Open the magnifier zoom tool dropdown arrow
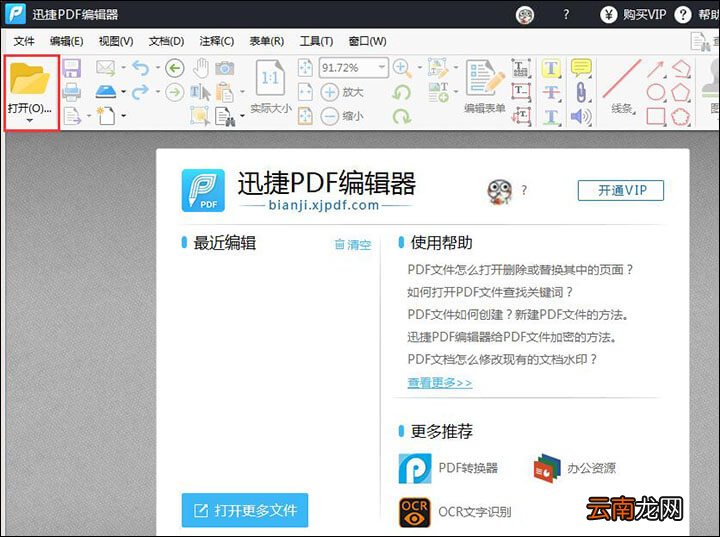This screenshot has width=720, height=537. tap(420, 68)
